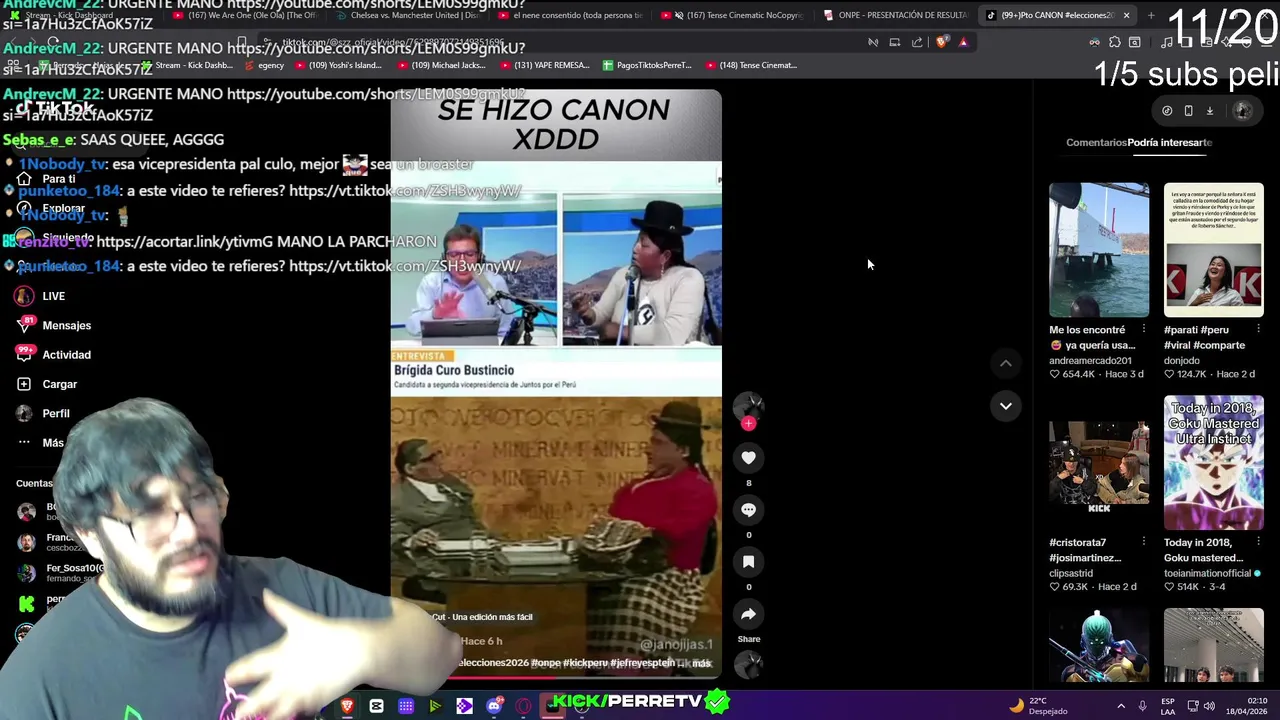
Task: Open profile avatar in top right pill
Action: click(1243, 111)
